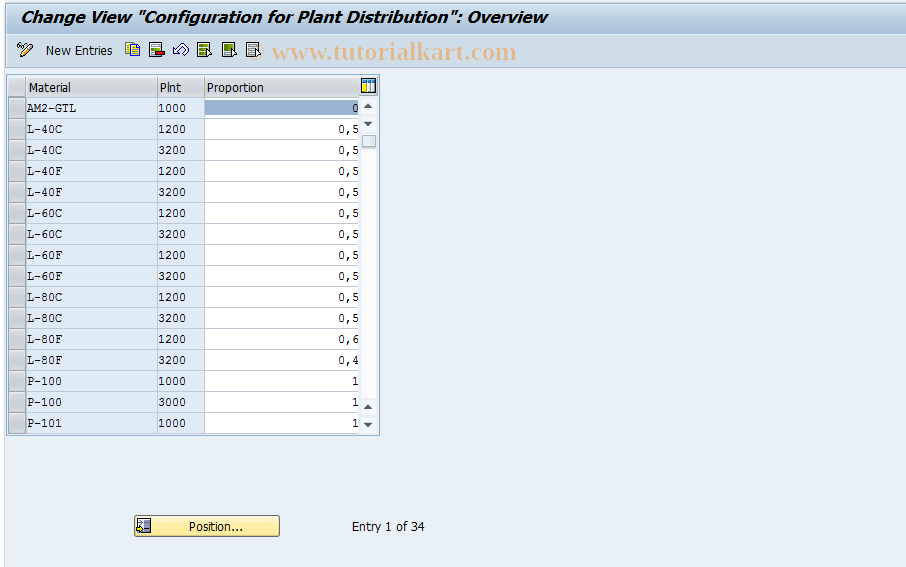The image size is (906, 567).
Task: Click scroll up arrow at scrollbar top
Action: (x=368, y=107)
